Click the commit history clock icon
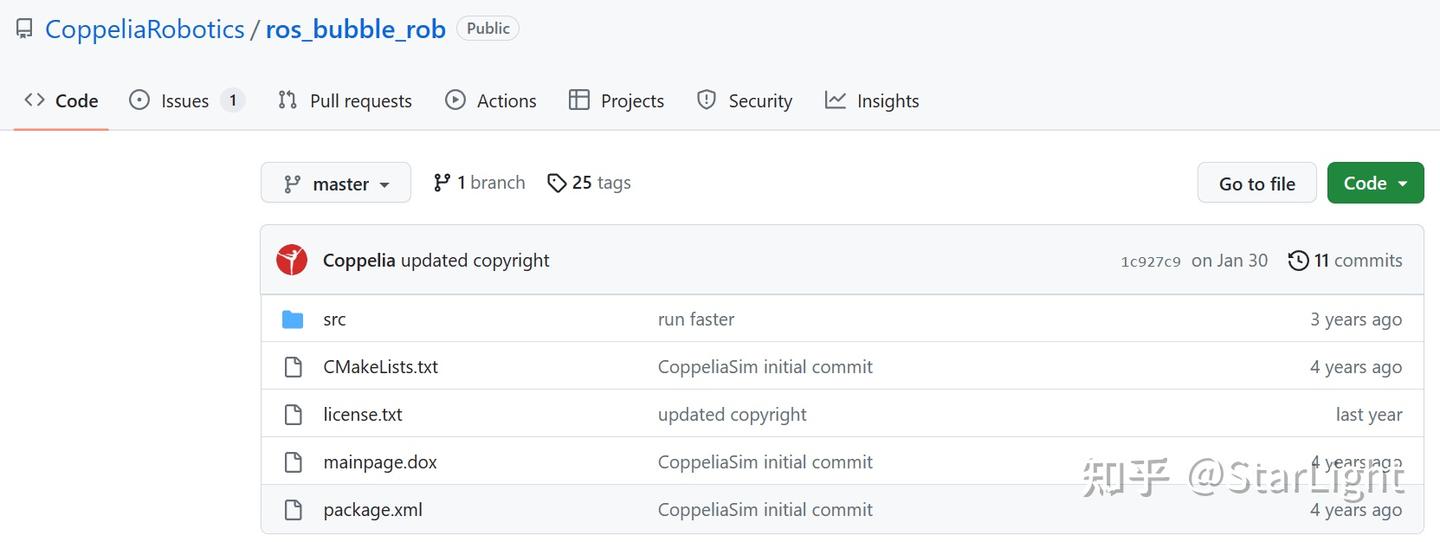This screenshot has width=1440, height=542. [x=1298, y=261]
